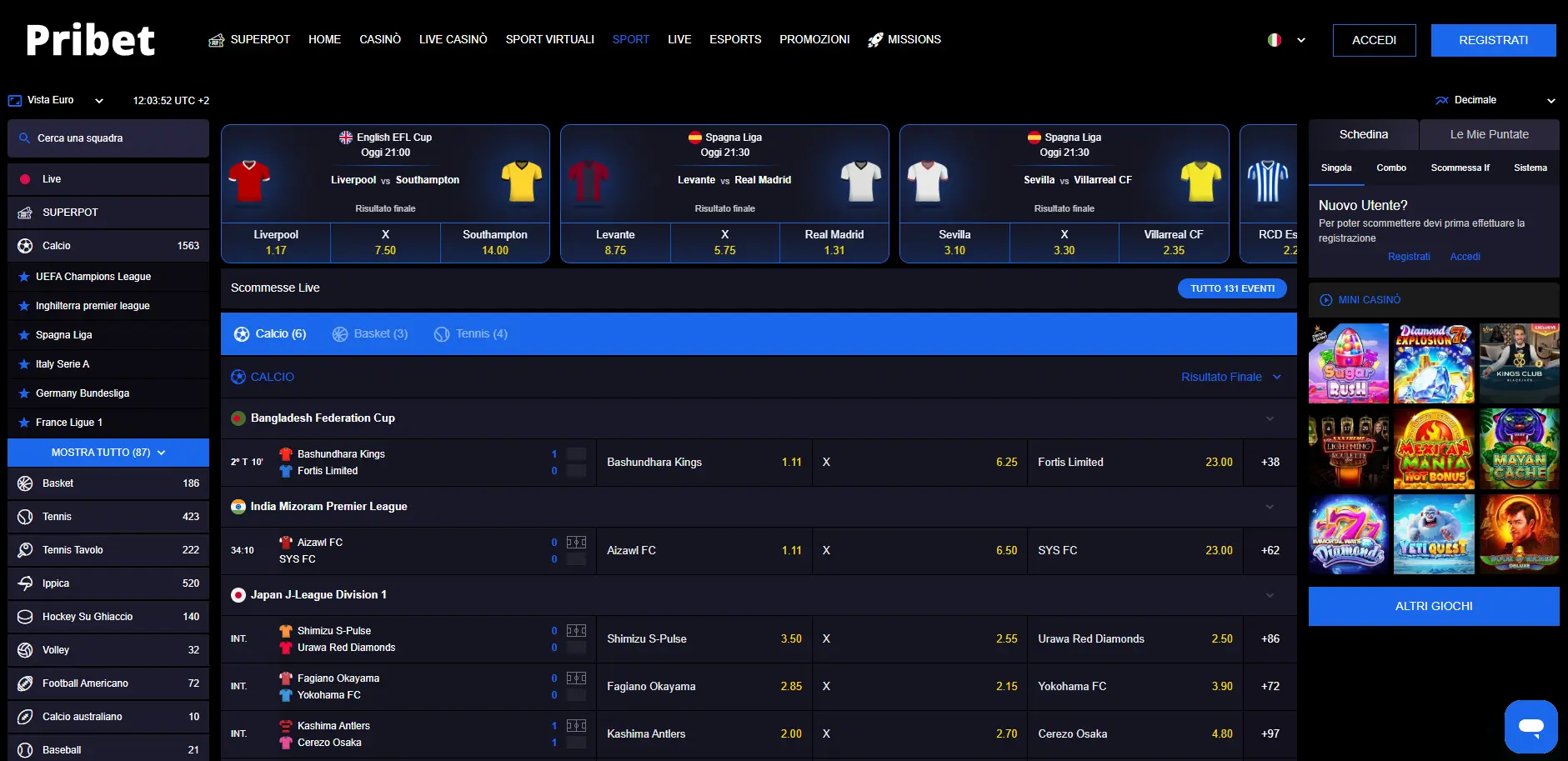Select the Singola bet type option

pos(1335,168)
